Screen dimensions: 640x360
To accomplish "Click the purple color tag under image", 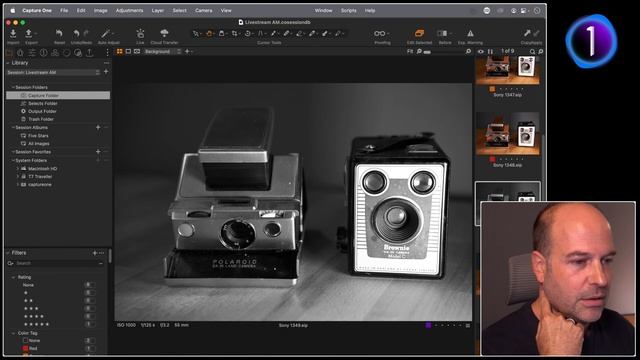I will pyautogui.click(x=428, y=325).
